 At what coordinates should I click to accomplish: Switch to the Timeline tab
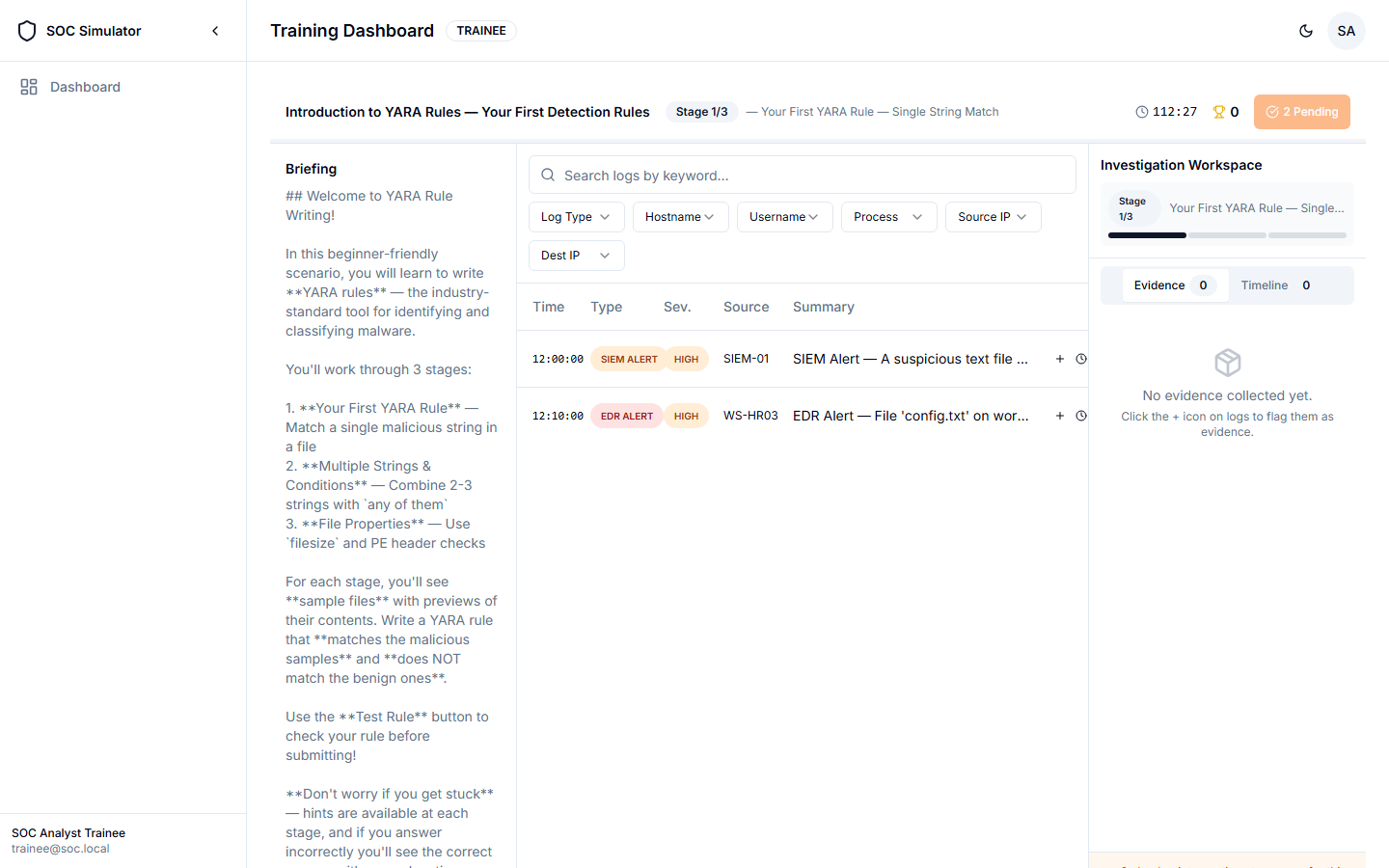coord(1275,285)
